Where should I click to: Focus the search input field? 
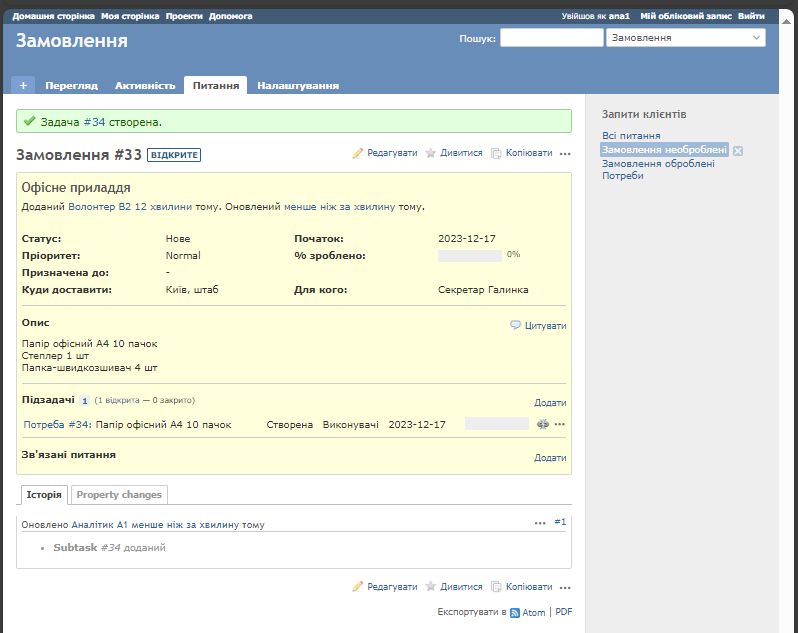(551, 38)
